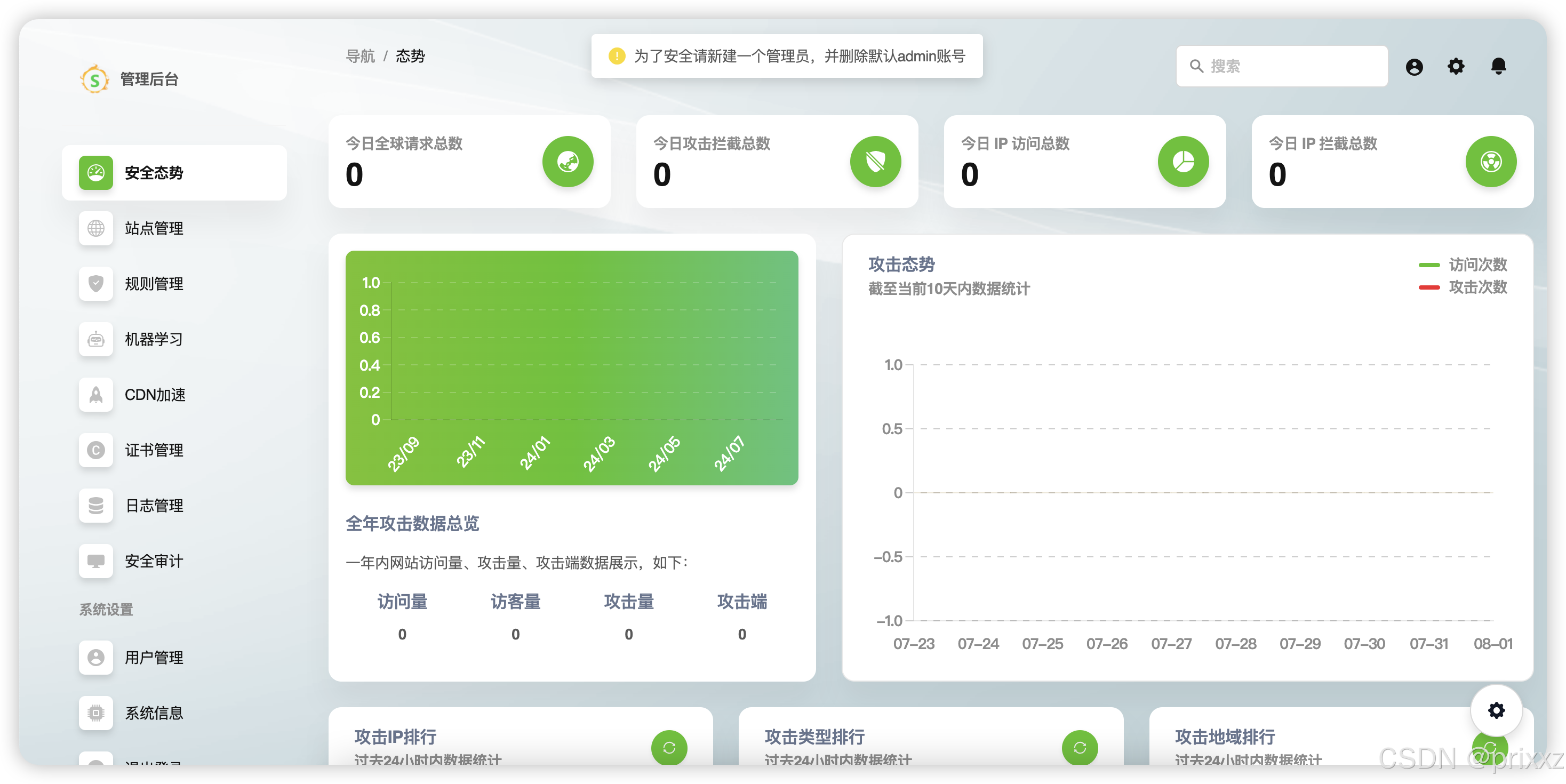Open floating settings gear button

1496,710
